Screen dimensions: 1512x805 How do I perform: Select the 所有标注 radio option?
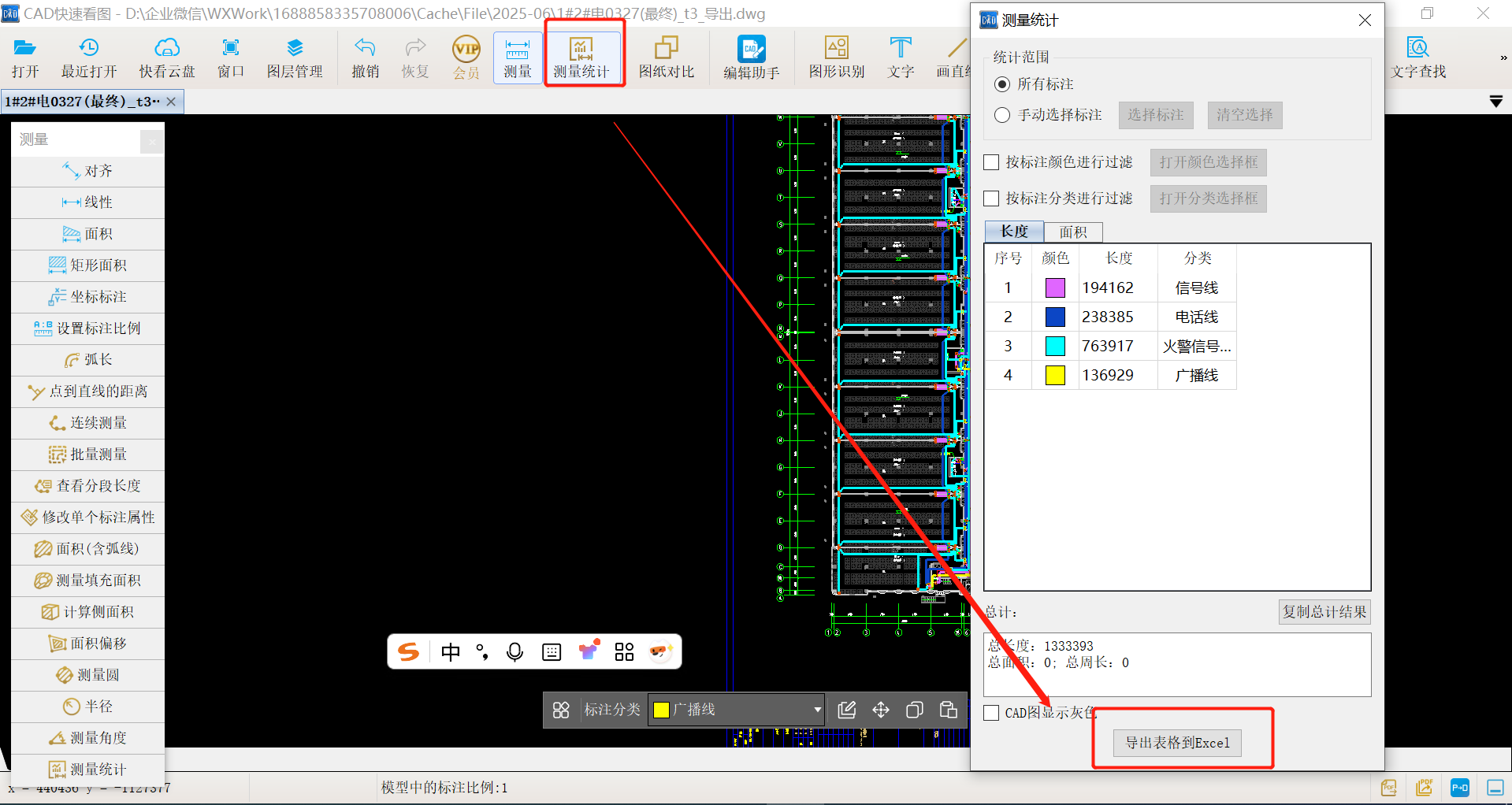click(1002, 84)
